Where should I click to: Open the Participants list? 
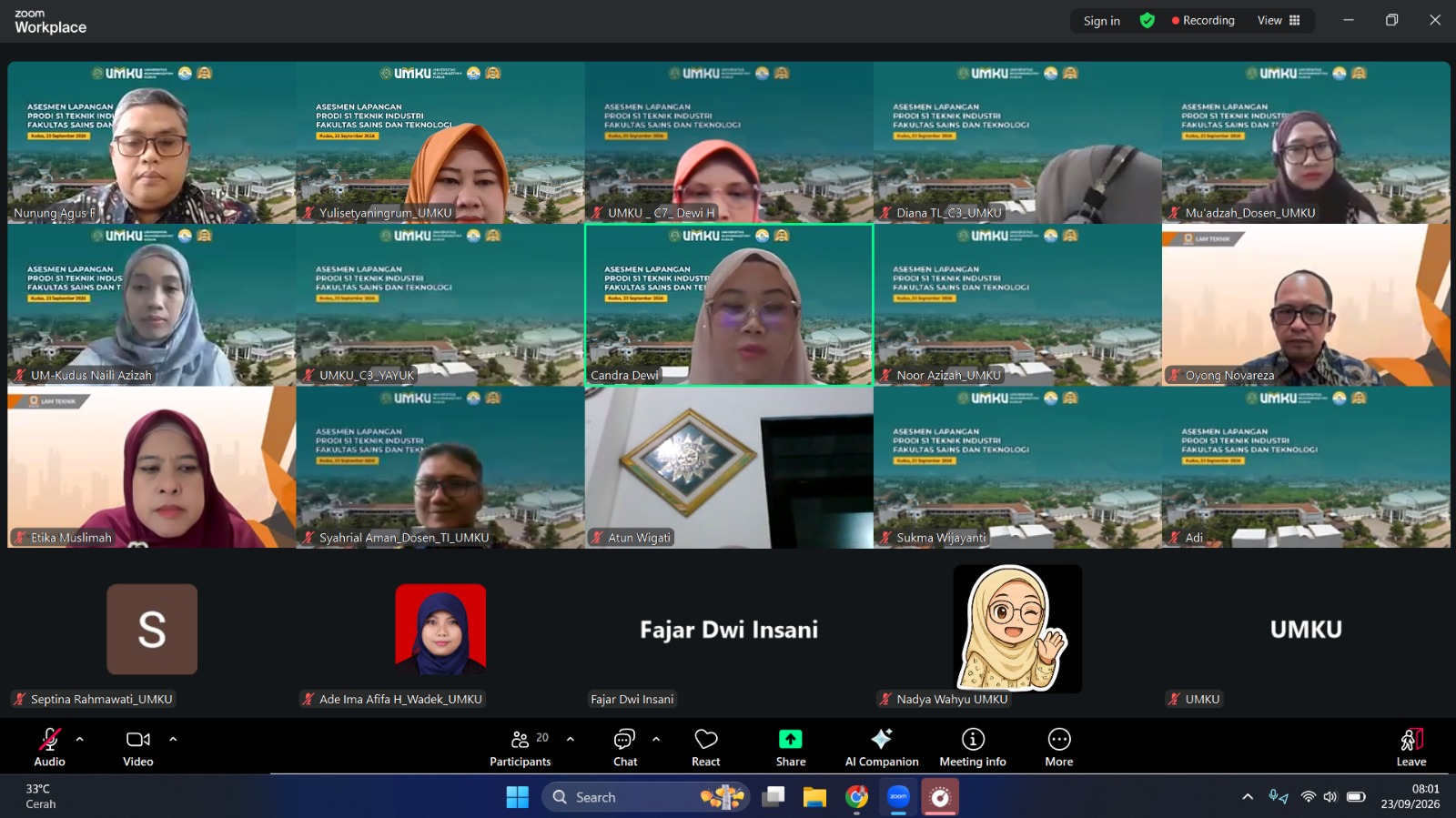tap(521, 748)
